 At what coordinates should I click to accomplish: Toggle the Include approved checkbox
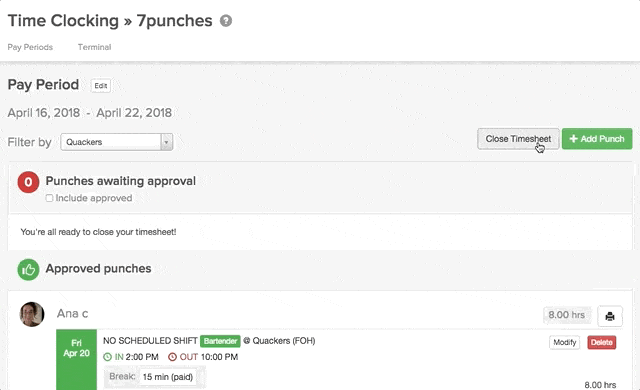pyautogui.click(x=49, y=198)
